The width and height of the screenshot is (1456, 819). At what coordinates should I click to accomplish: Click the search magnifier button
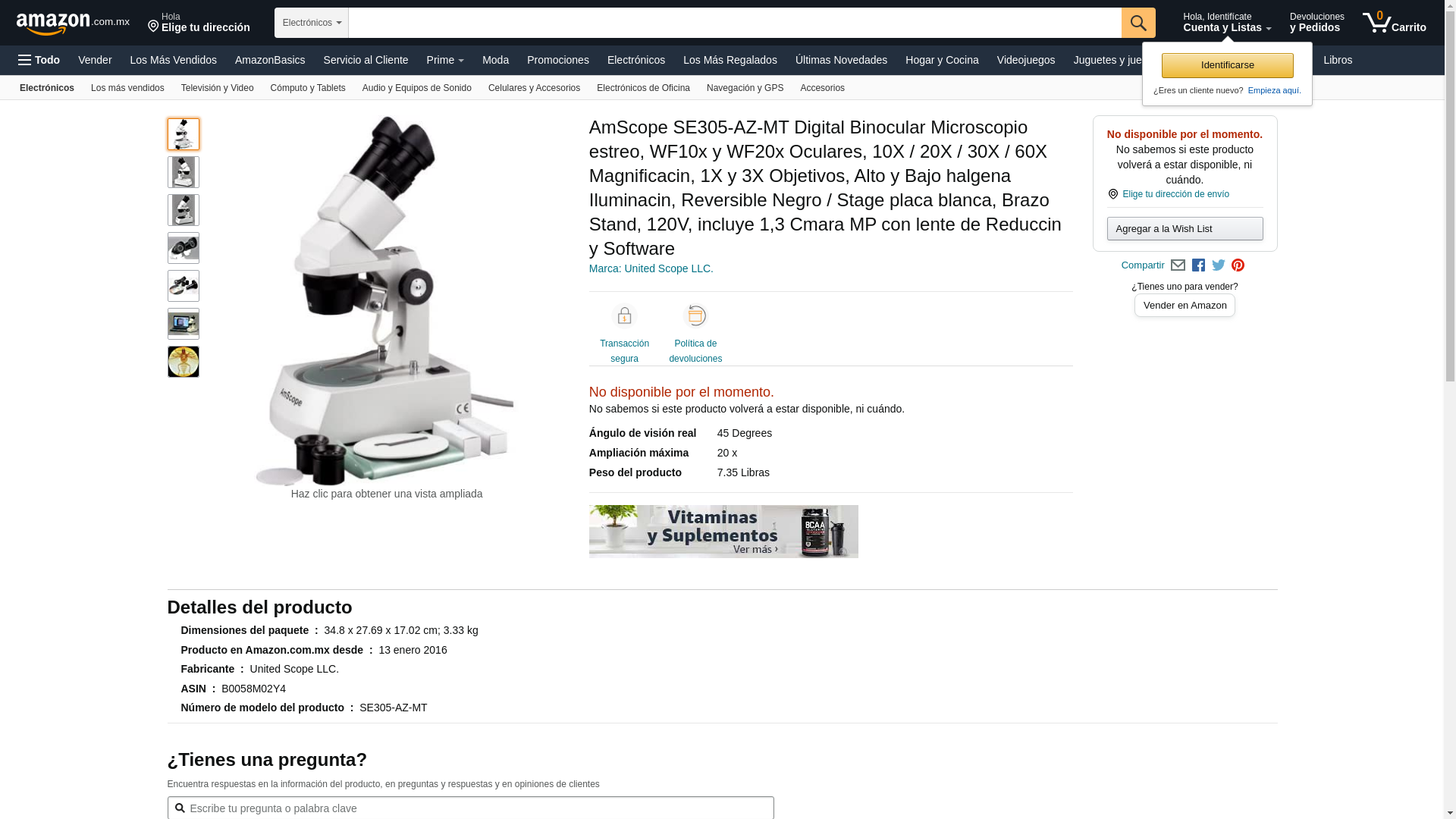point(1138,23)
